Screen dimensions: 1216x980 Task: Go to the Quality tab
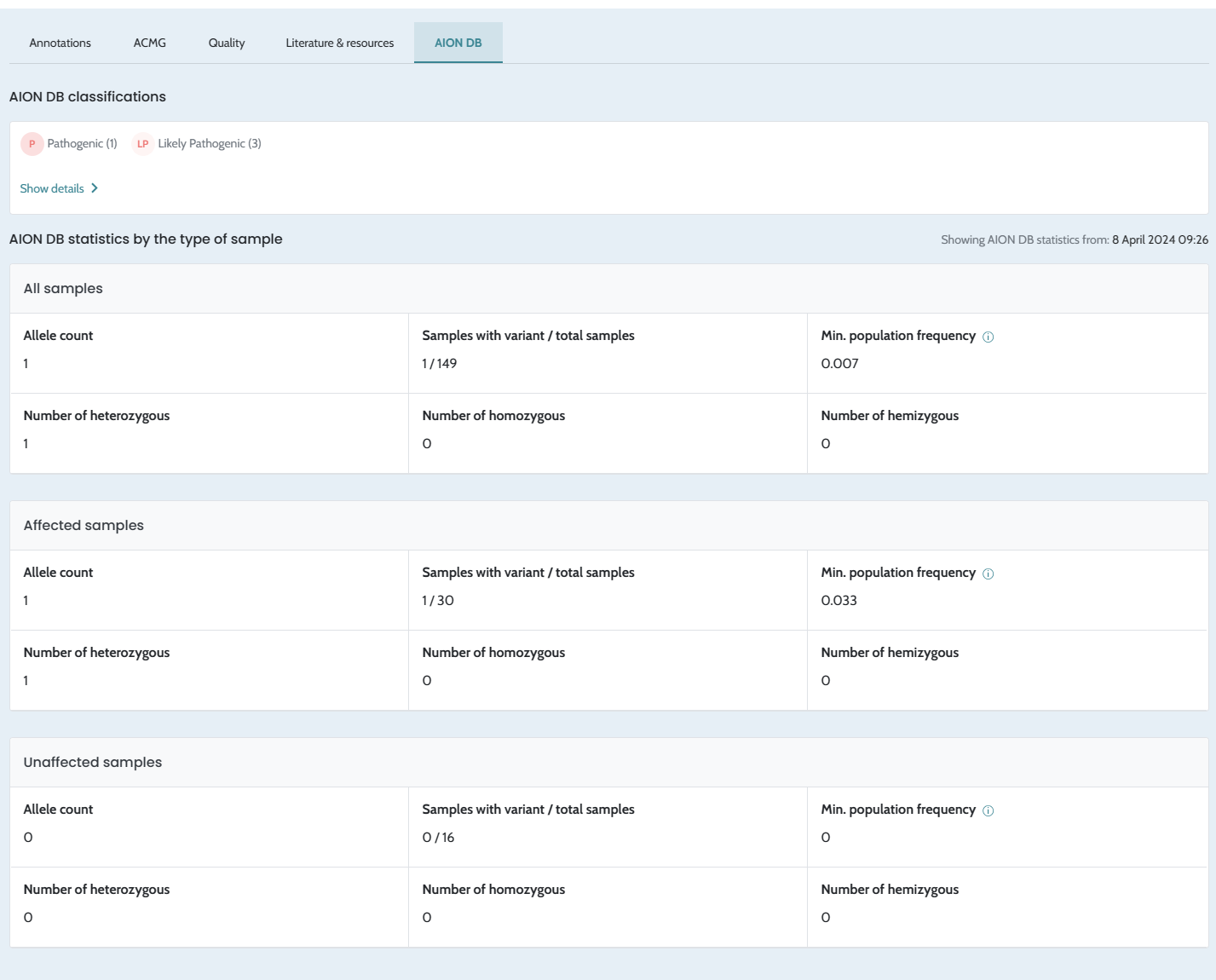click(x=227, y=43)
